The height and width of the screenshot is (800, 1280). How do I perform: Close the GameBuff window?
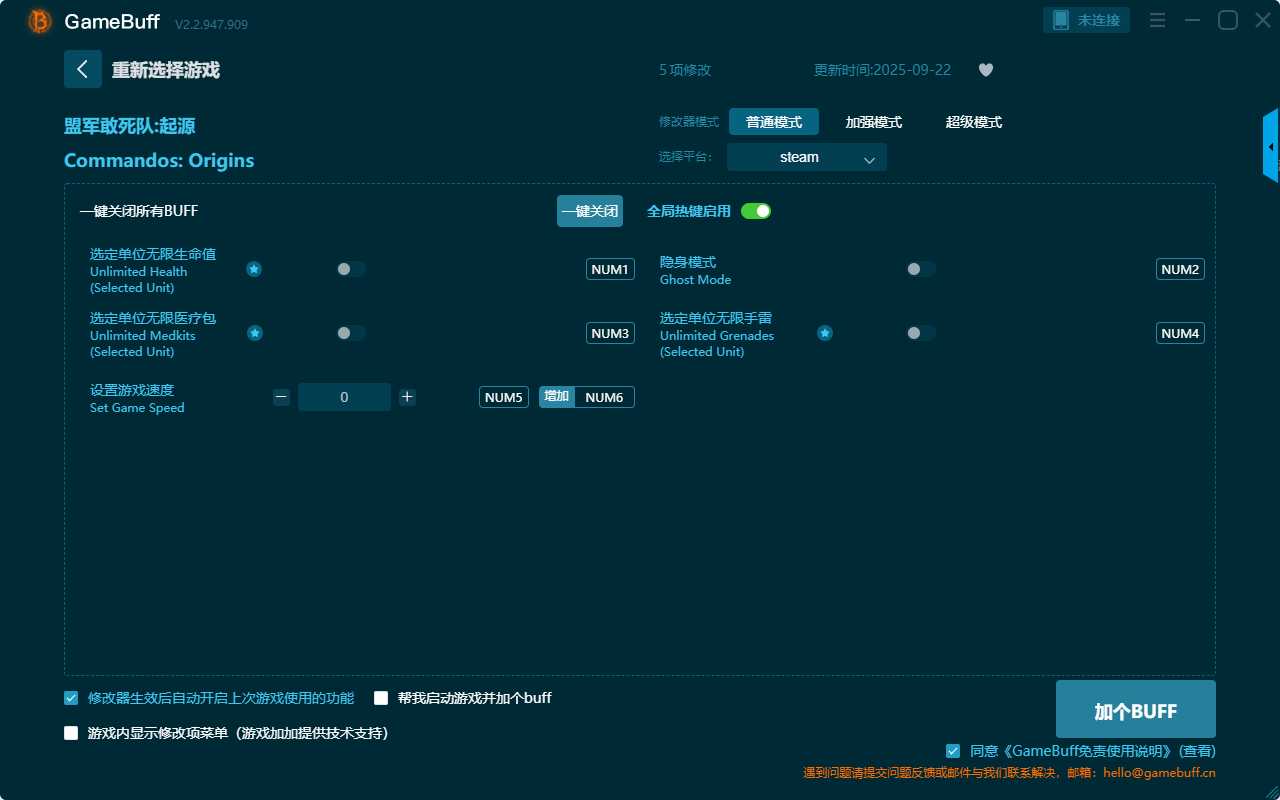coord(1263,20)
